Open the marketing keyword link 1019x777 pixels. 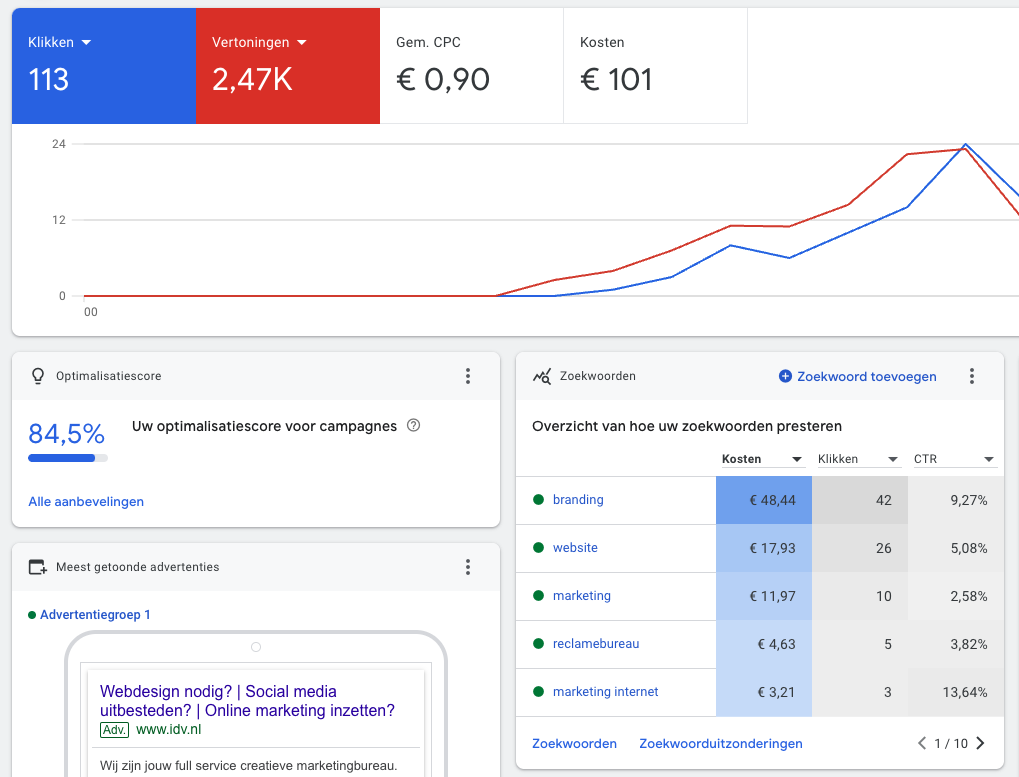click(x=582, y=596)
